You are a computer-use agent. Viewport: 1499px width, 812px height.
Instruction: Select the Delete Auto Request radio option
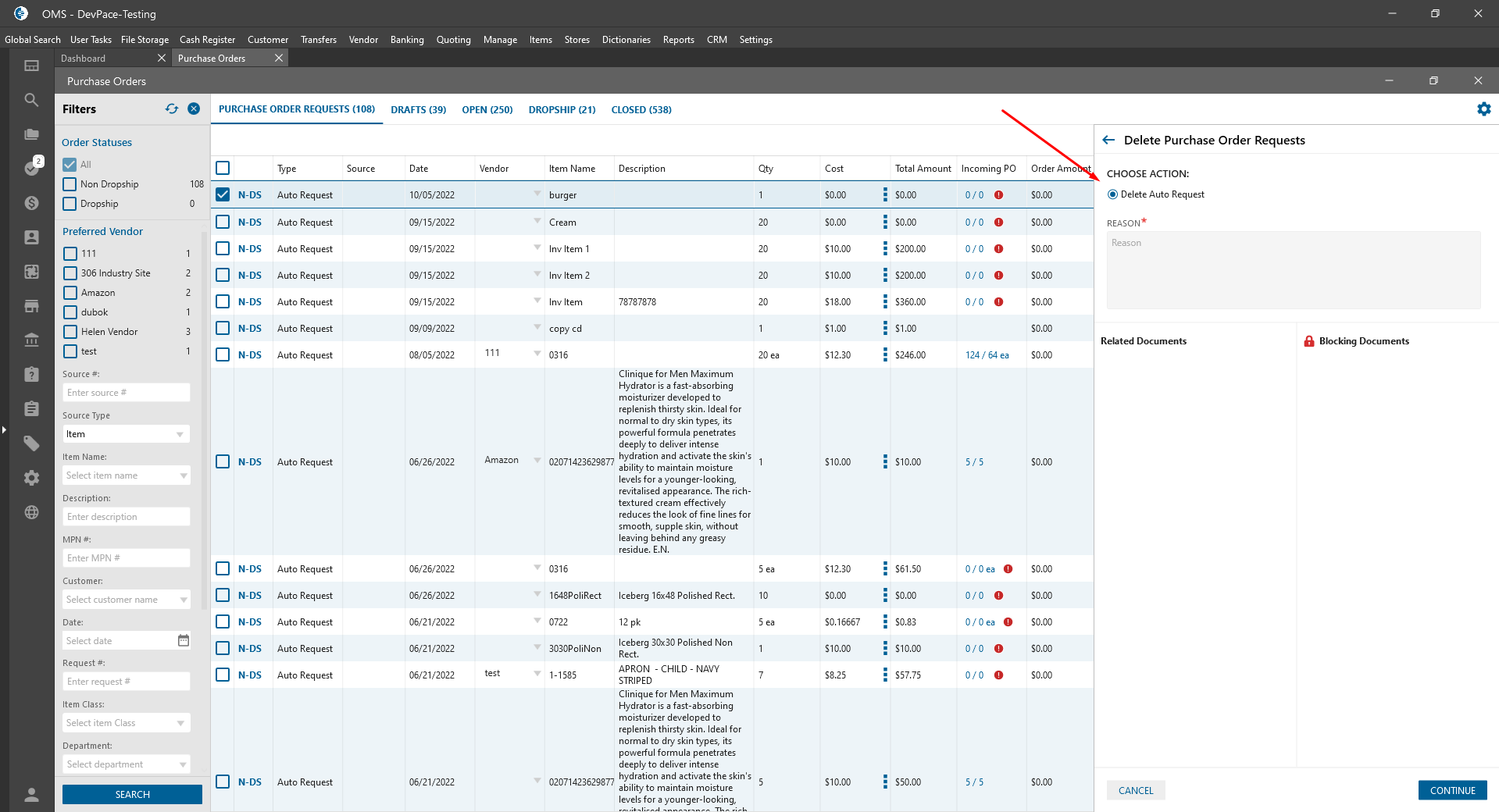1112,194
